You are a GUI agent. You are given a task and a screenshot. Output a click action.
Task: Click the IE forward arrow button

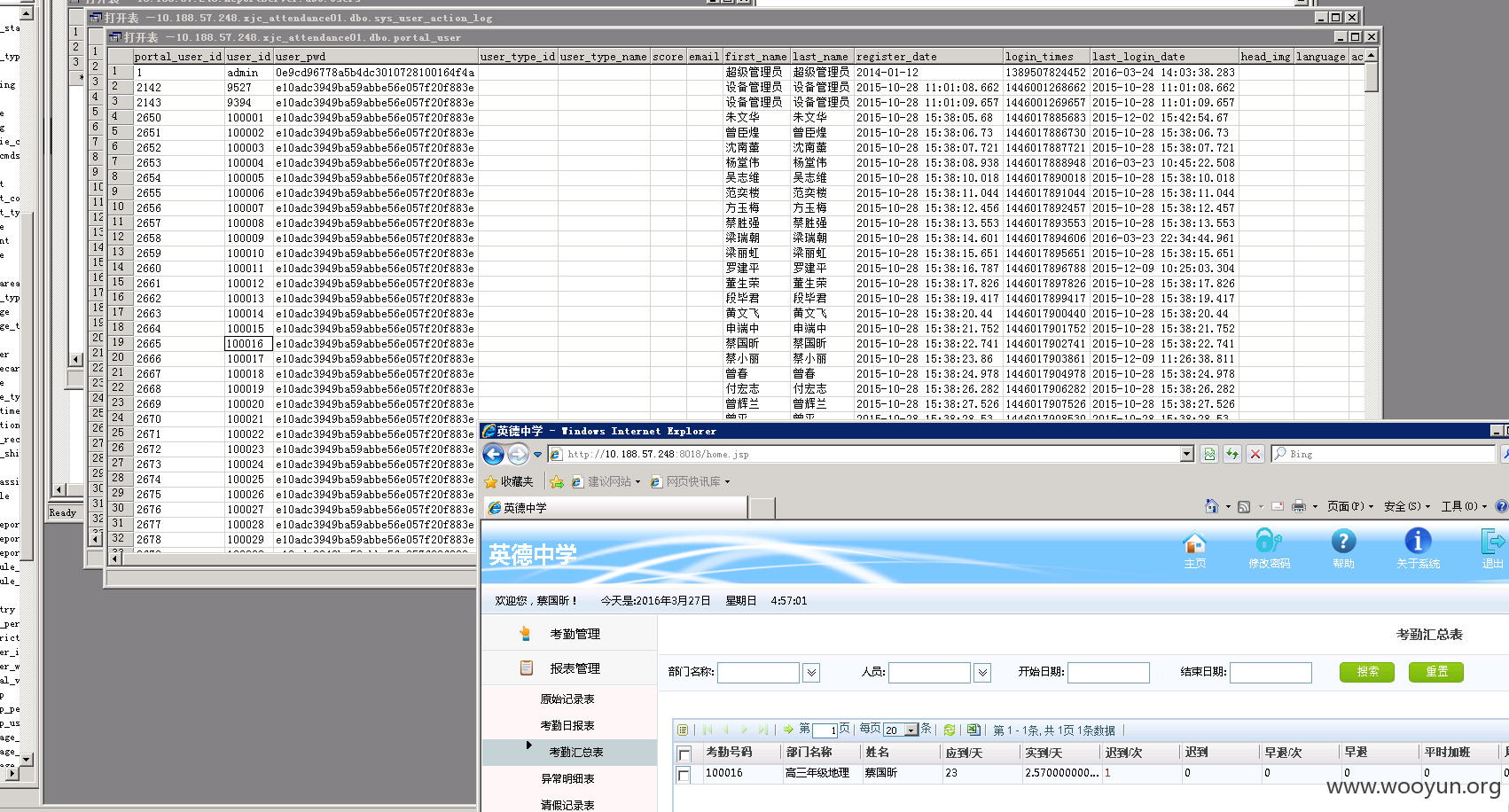518,454
